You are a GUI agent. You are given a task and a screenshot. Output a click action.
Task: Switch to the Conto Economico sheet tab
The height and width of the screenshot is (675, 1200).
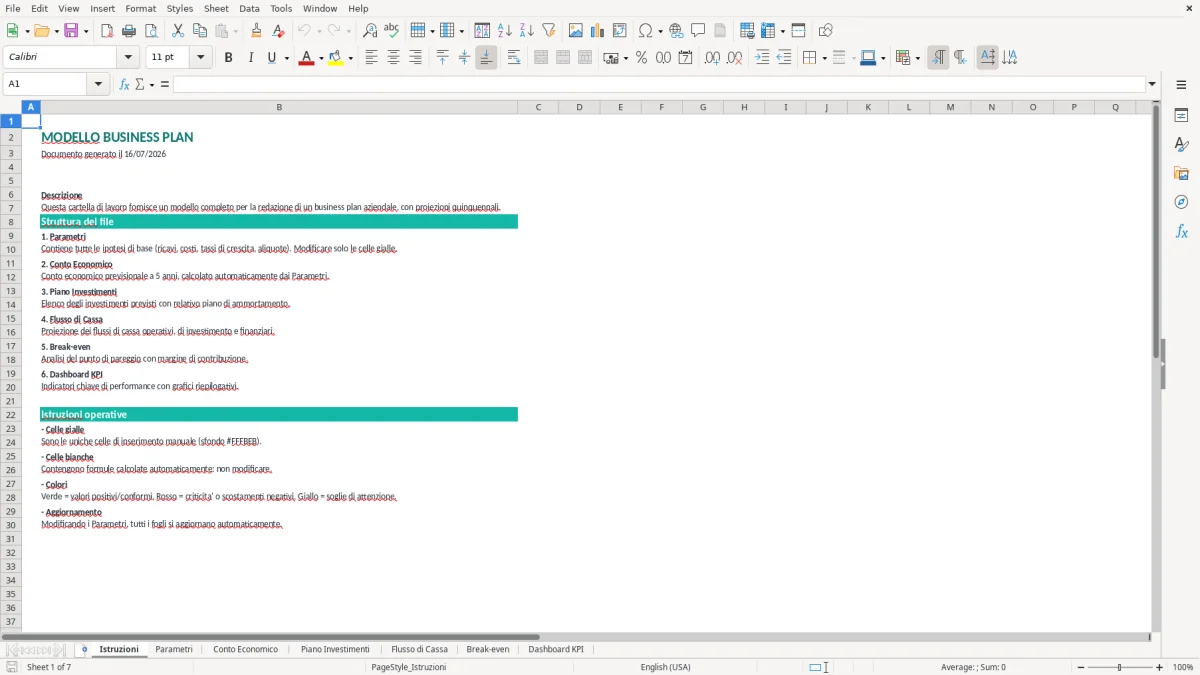point(245,649)
